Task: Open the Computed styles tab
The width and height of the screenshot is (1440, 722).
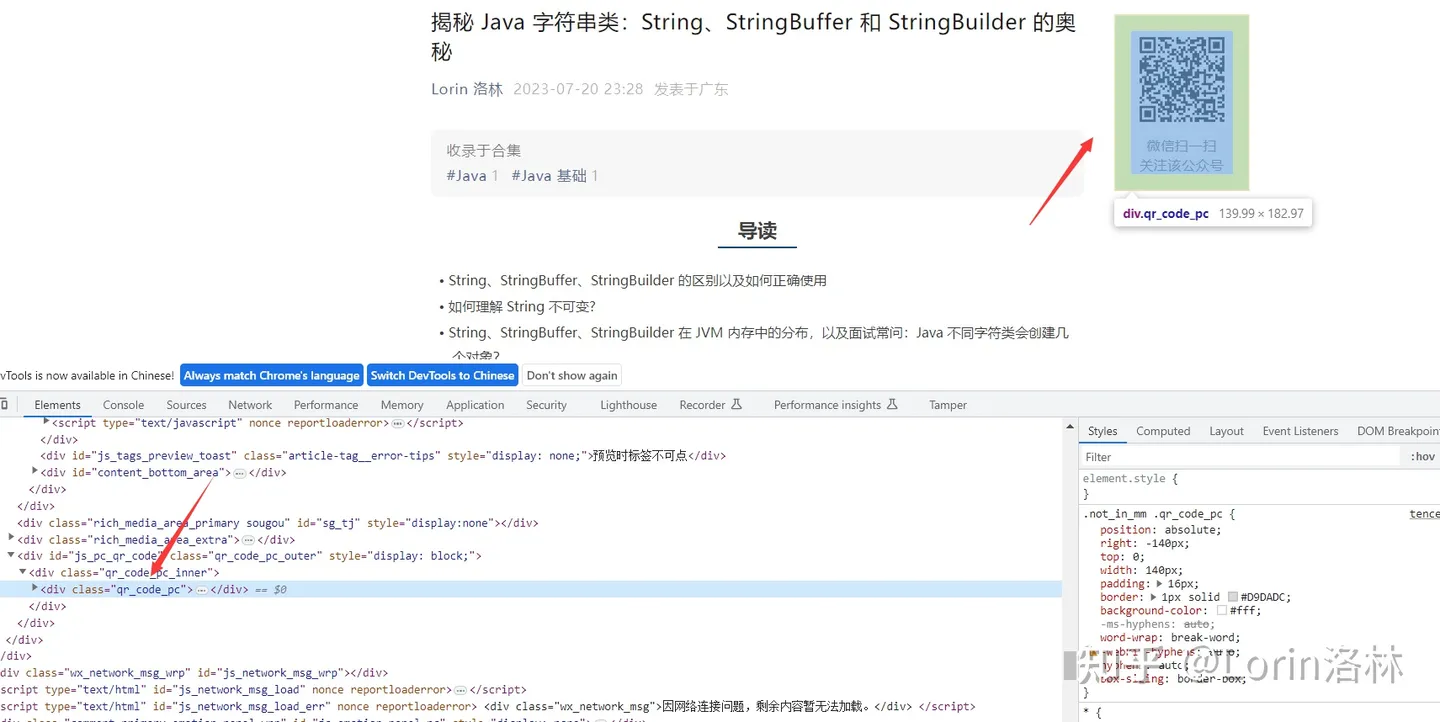Action: (1163, 431)
